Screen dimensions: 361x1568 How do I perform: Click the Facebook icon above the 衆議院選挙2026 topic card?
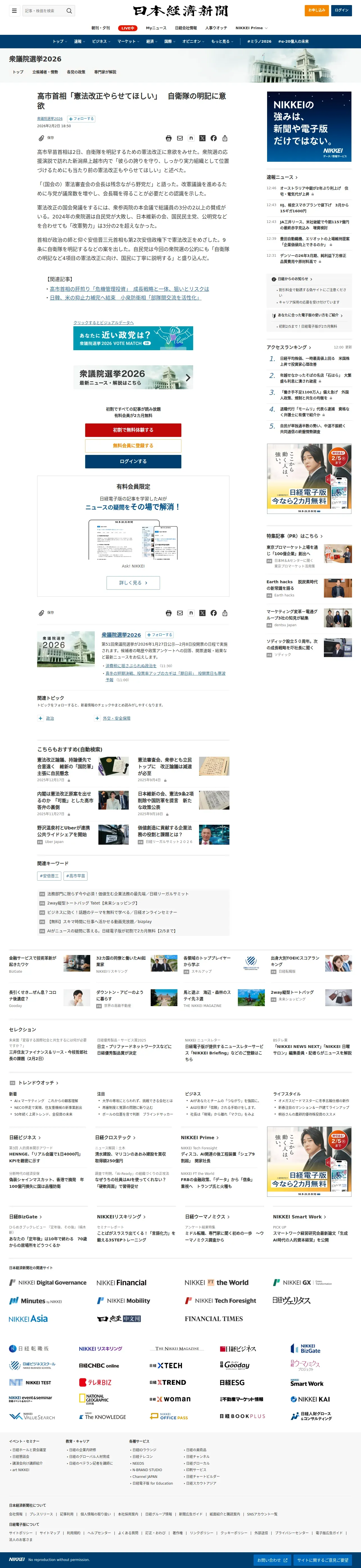(213, 613)
